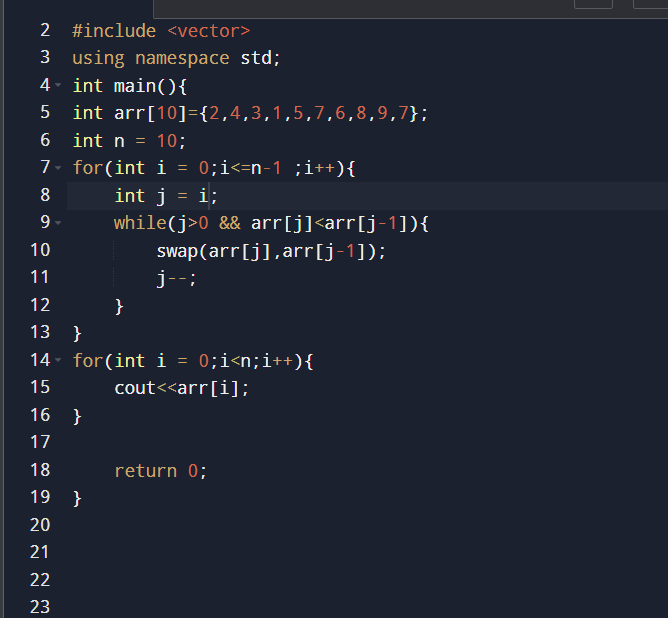Click '#include' on line 2

tap(114, 31)
